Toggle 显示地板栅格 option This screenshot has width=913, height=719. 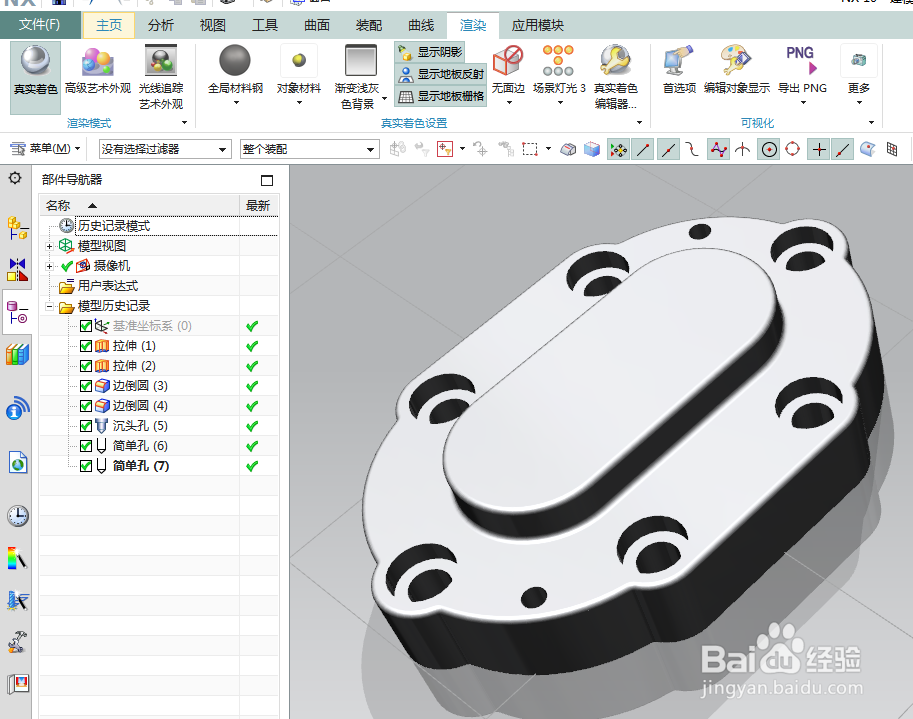point(440,96)
